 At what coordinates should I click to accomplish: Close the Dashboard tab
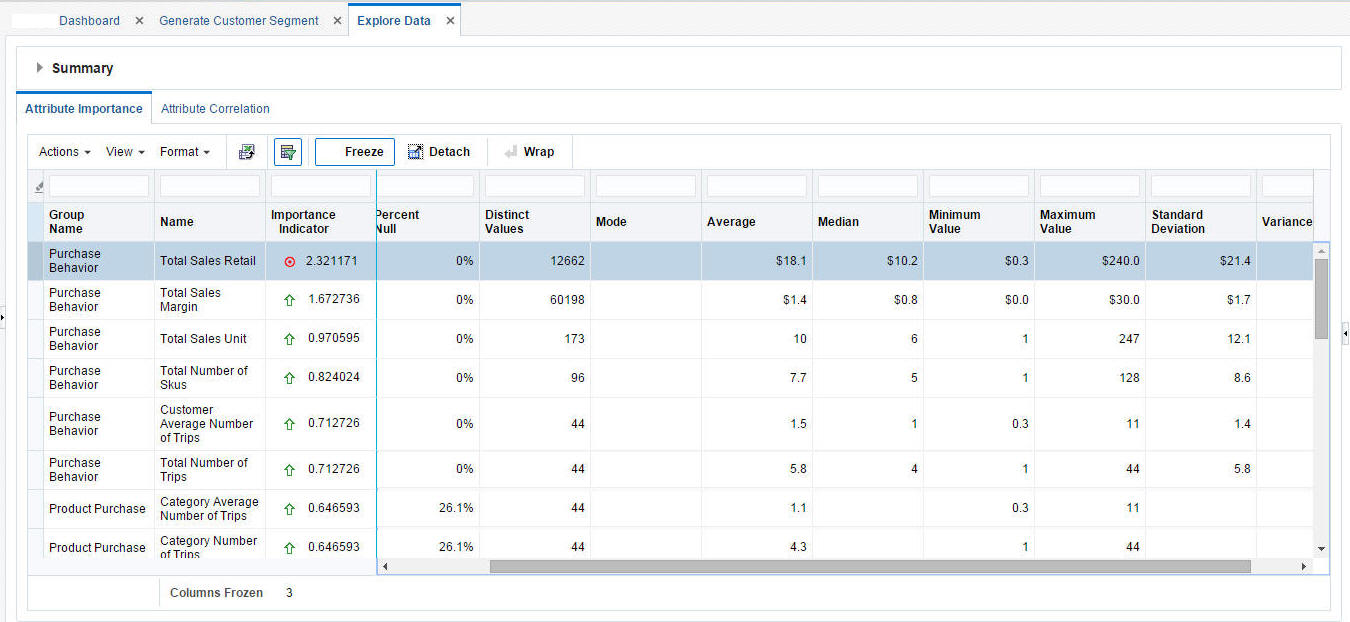tap(139, 21)
